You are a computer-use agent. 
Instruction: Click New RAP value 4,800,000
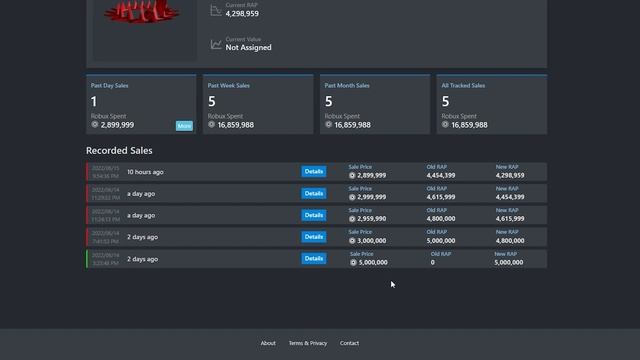(510, 241)
